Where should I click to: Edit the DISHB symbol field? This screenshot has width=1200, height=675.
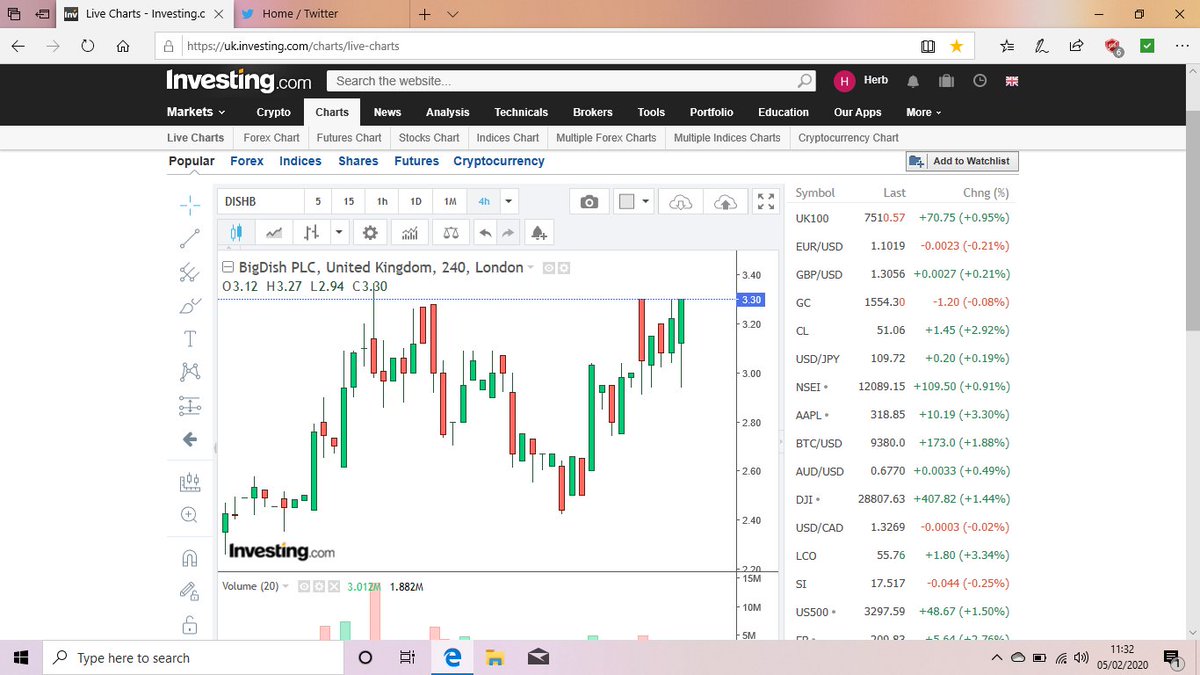click(259, 201)
